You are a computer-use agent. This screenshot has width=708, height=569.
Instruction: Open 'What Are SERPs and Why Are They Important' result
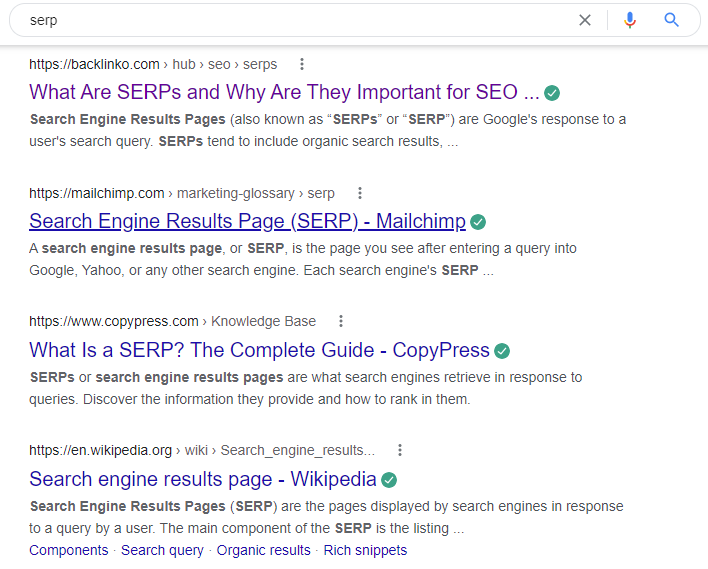point(284,92)
